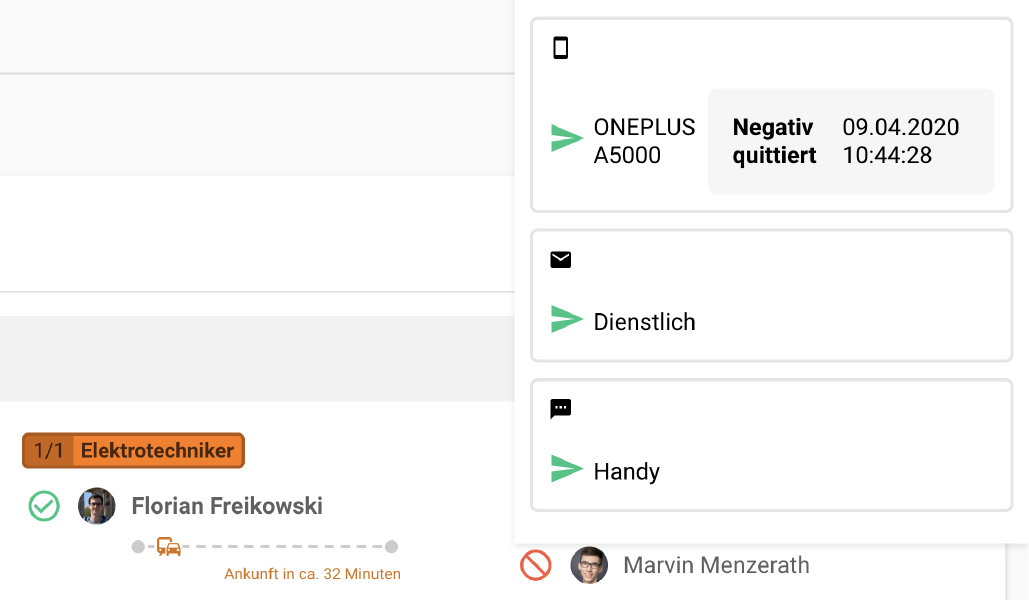Click green send arrow next to Handy
This screenshot has width=1029, height=600.
(x=567, y=469)
